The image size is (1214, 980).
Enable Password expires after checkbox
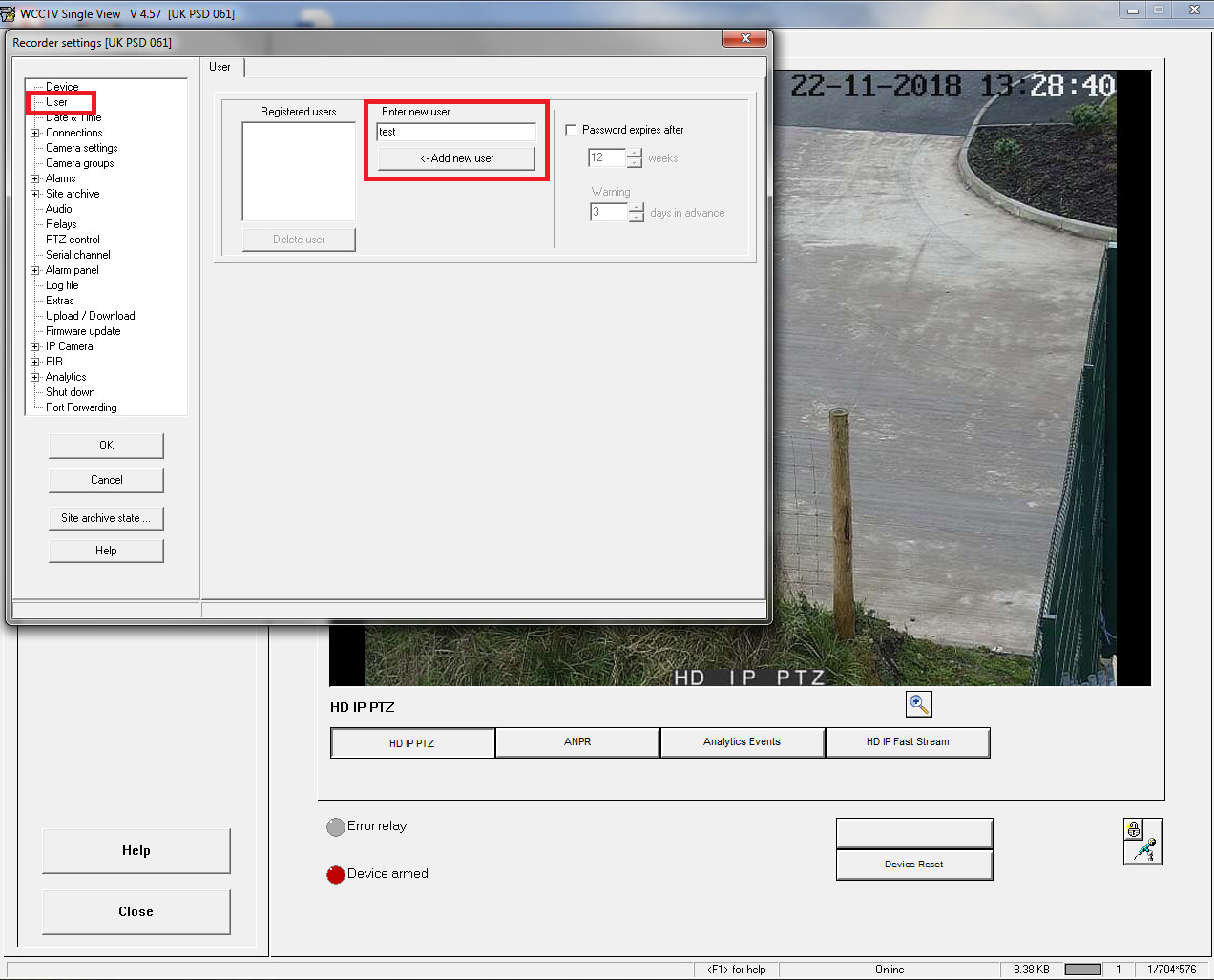pyautogui.click(x=572, y=130)
